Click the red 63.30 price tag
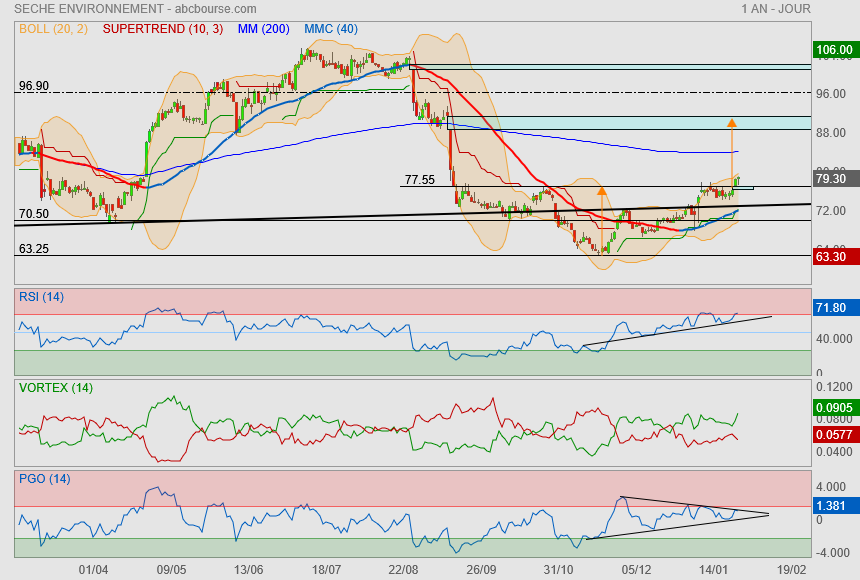The height and width of the screenshot is (580, 860). (x=833, y=257)
